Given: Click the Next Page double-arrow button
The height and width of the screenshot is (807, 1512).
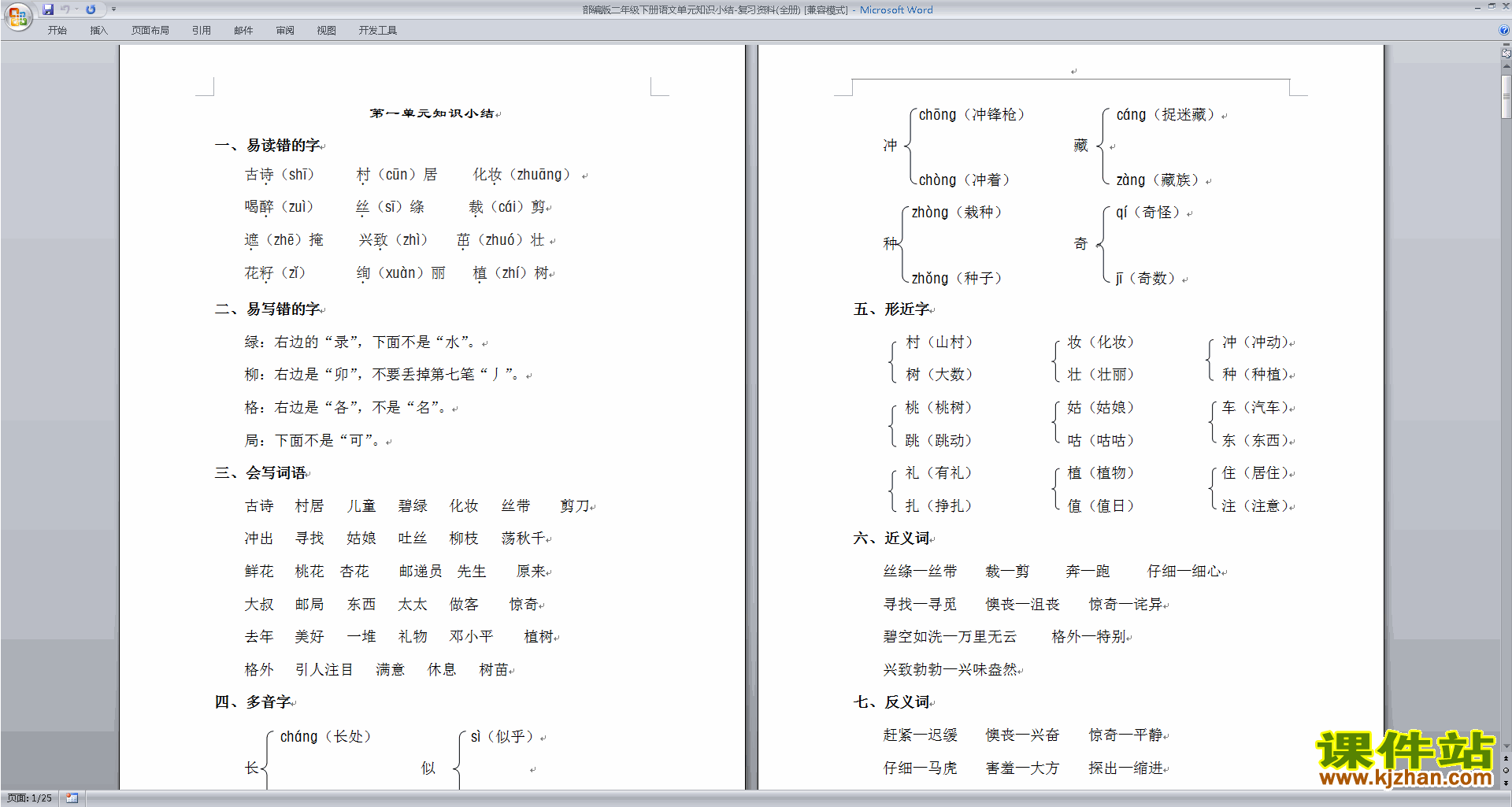Looking at the screenshot, I should pos(1506,783).
